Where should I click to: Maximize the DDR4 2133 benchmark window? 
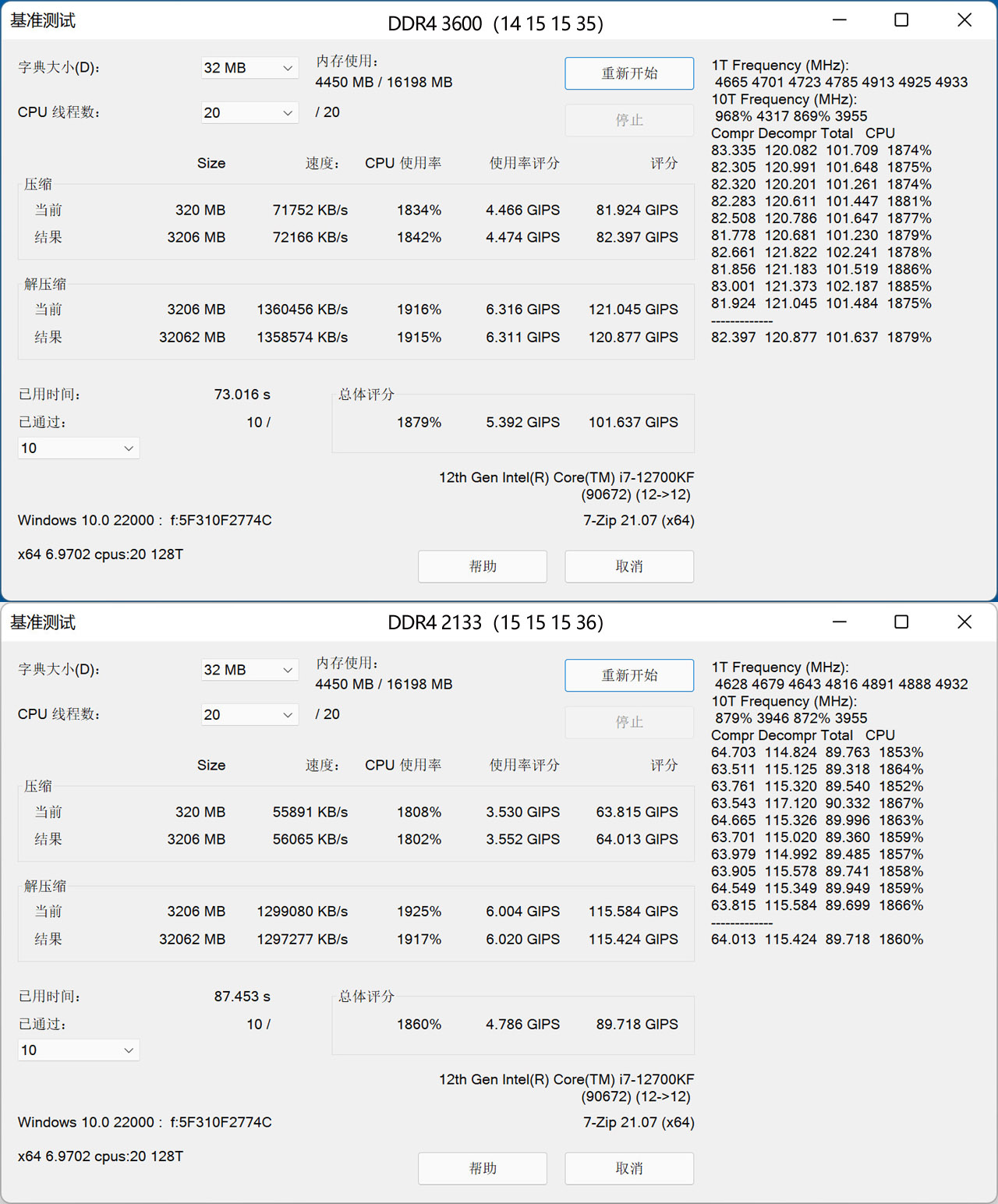pos(901,621)
